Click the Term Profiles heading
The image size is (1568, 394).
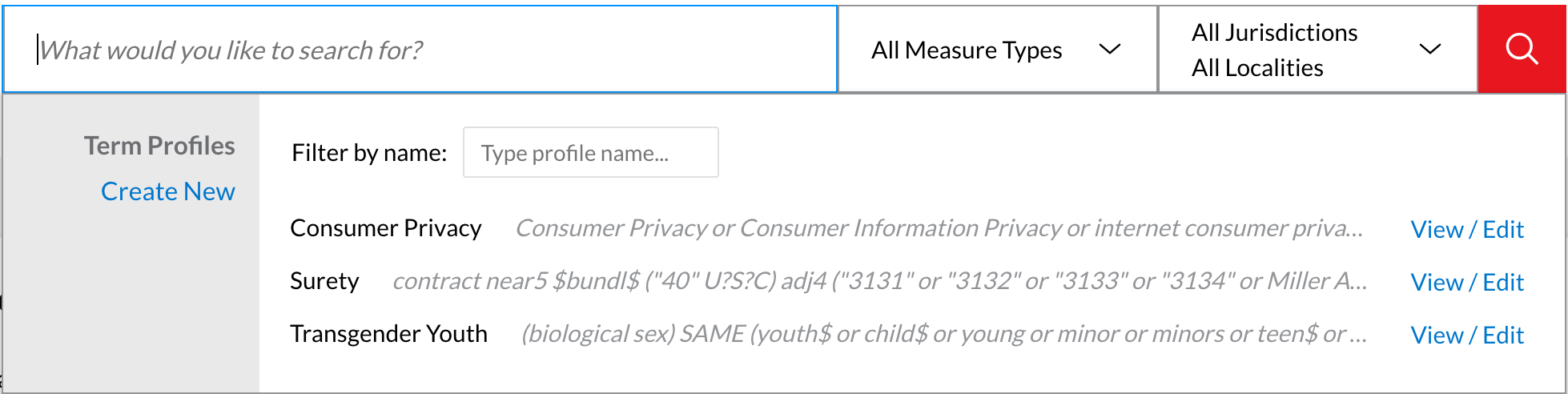159,146
